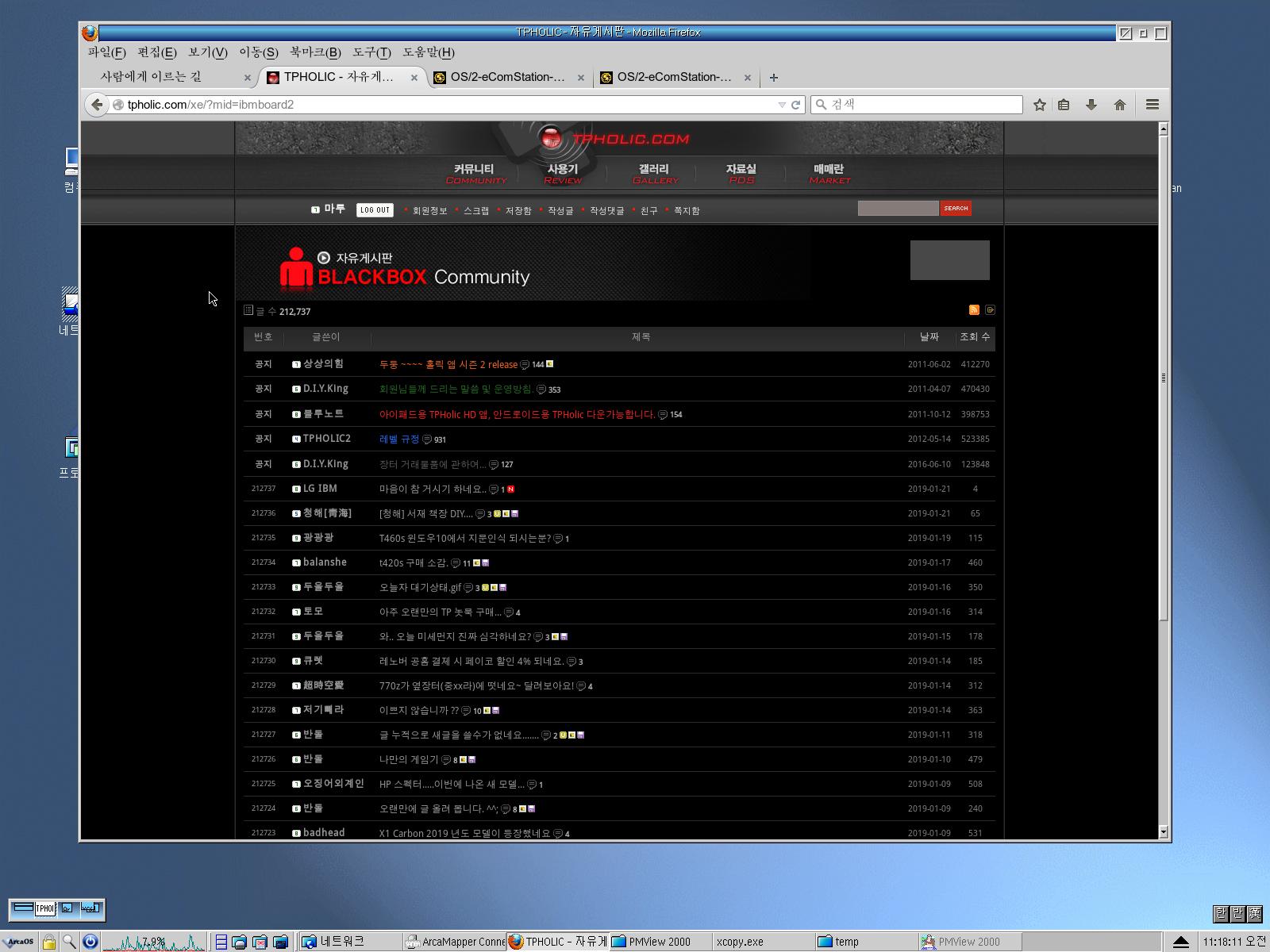Open the 파일(F) menu
Viewport: 1270px width, 952px height.
click(107, 52)
